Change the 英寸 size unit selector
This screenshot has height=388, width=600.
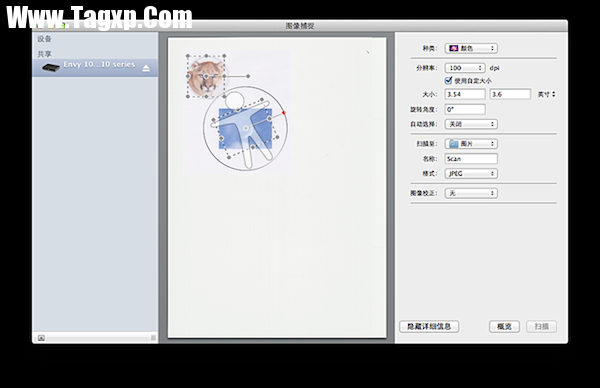click(546, 94)
